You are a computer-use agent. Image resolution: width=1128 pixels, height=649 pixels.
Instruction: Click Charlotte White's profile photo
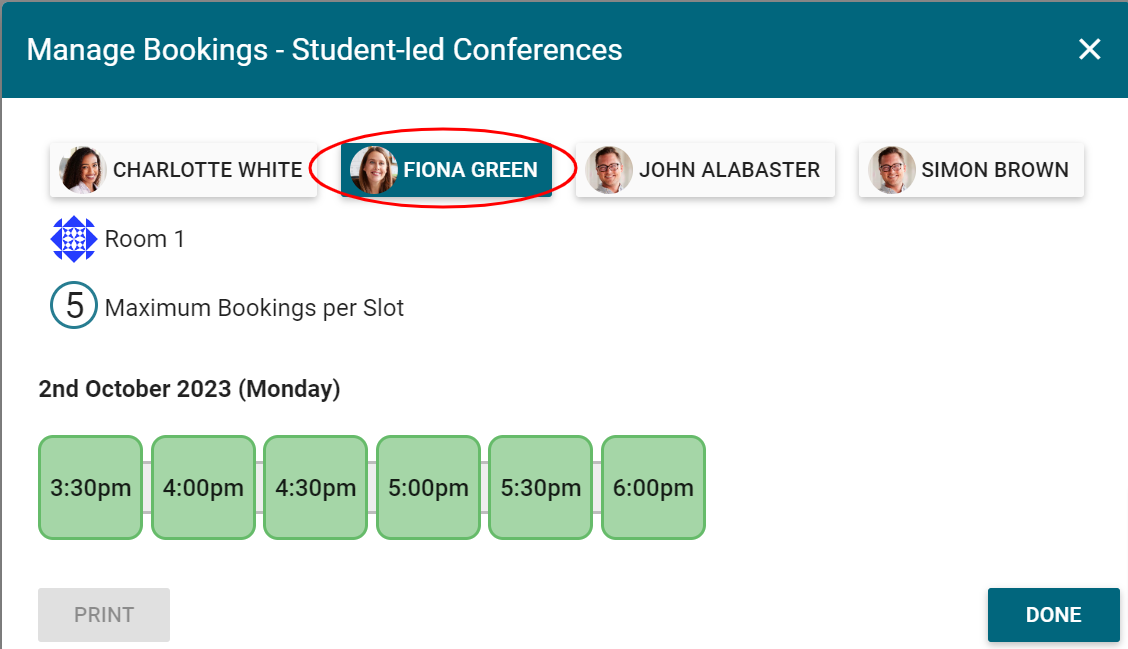click(84, 170)
